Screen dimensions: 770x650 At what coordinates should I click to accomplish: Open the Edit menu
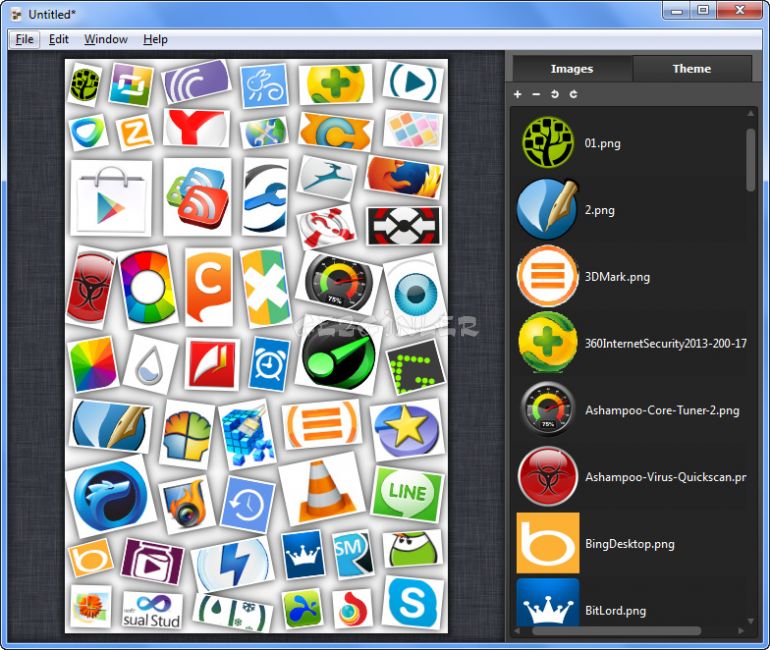coord(58,39)
